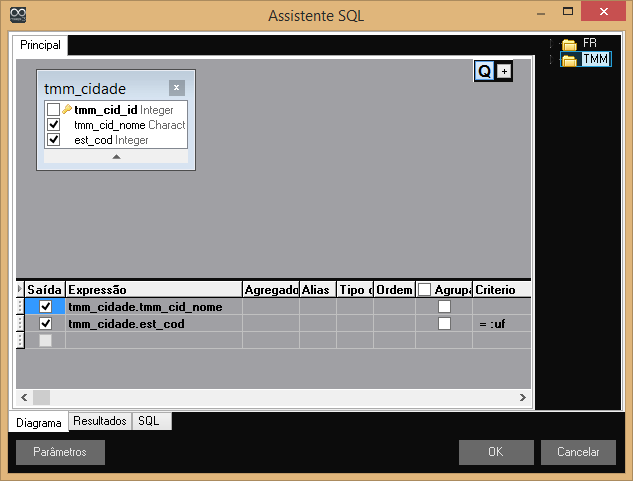Toggle the Agrupar header checkbox
This screenshot has height=481, width=633.
[x=424, y=290]
